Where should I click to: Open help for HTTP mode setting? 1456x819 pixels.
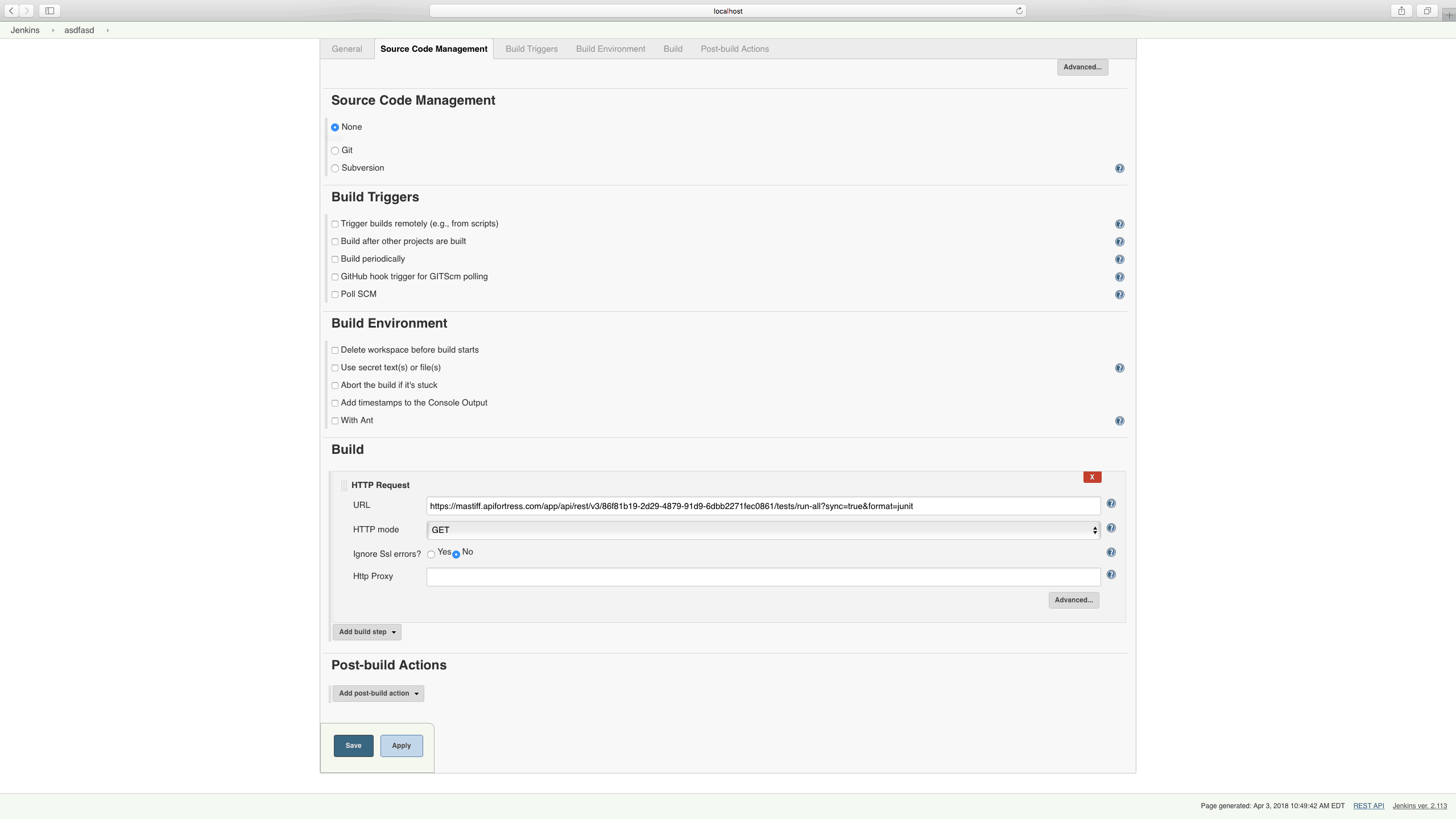(1112, 528)
